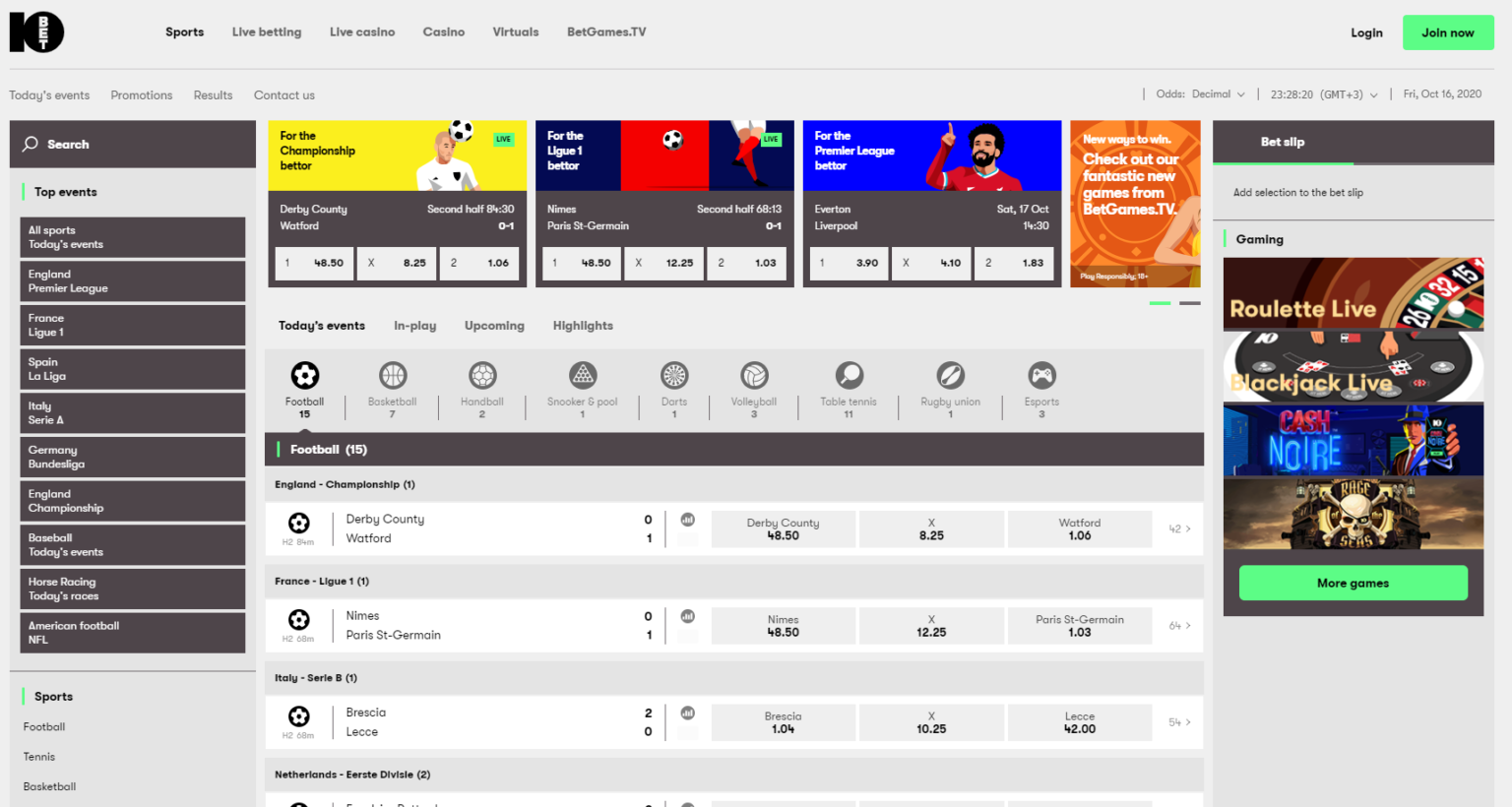
Task: Click football icon beside Derby County match
Action: coord(299,524)
